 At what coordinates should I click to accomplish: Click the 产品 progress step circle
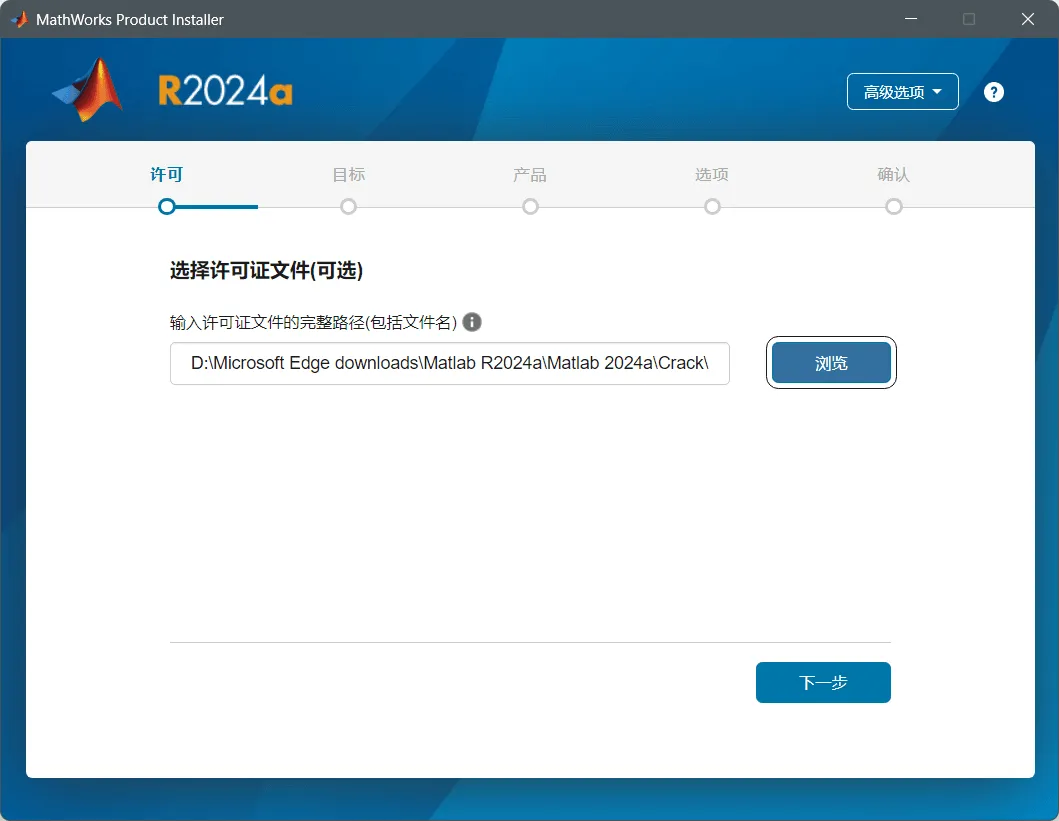(x=530, y=207)
